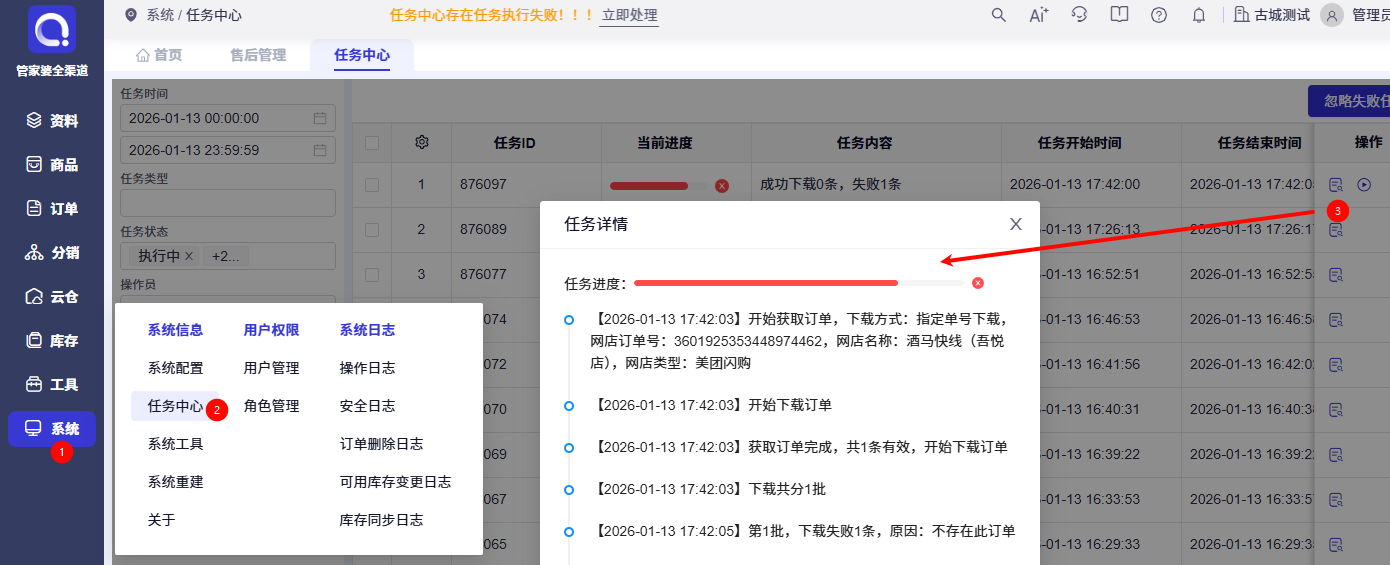Open the 任务类型 dropdown
This screenshot has height=565, width=1390.
pyautogui.click(x=227, y=203)
